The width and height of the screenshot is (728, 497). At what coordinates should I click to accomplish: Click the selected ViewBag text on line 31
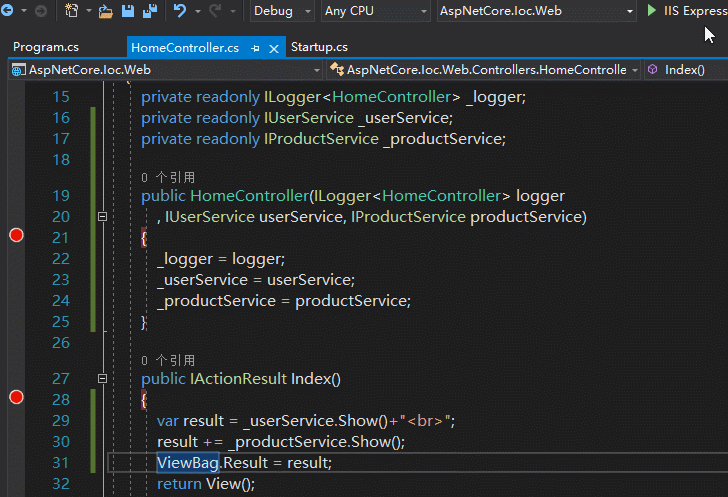(188, 463)
